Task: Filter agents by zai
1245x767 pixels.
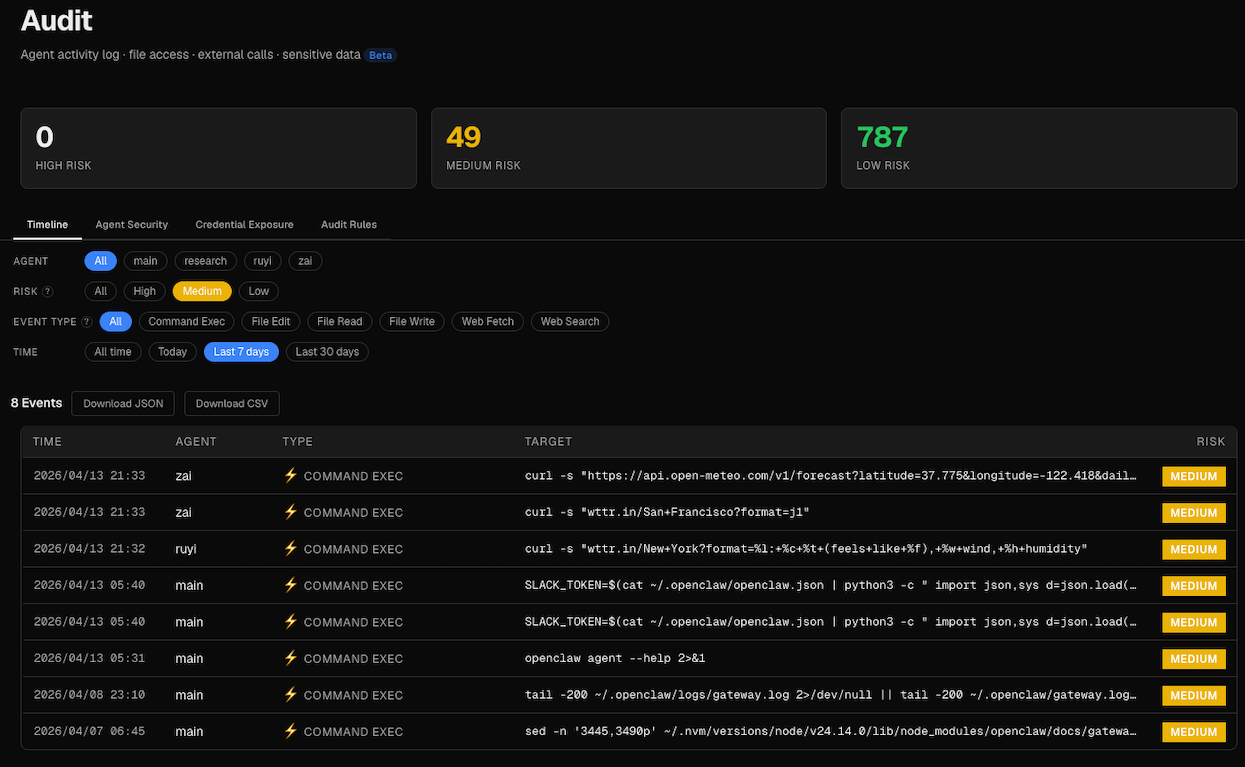Action: pyautogui.click(x=305, y=261)
